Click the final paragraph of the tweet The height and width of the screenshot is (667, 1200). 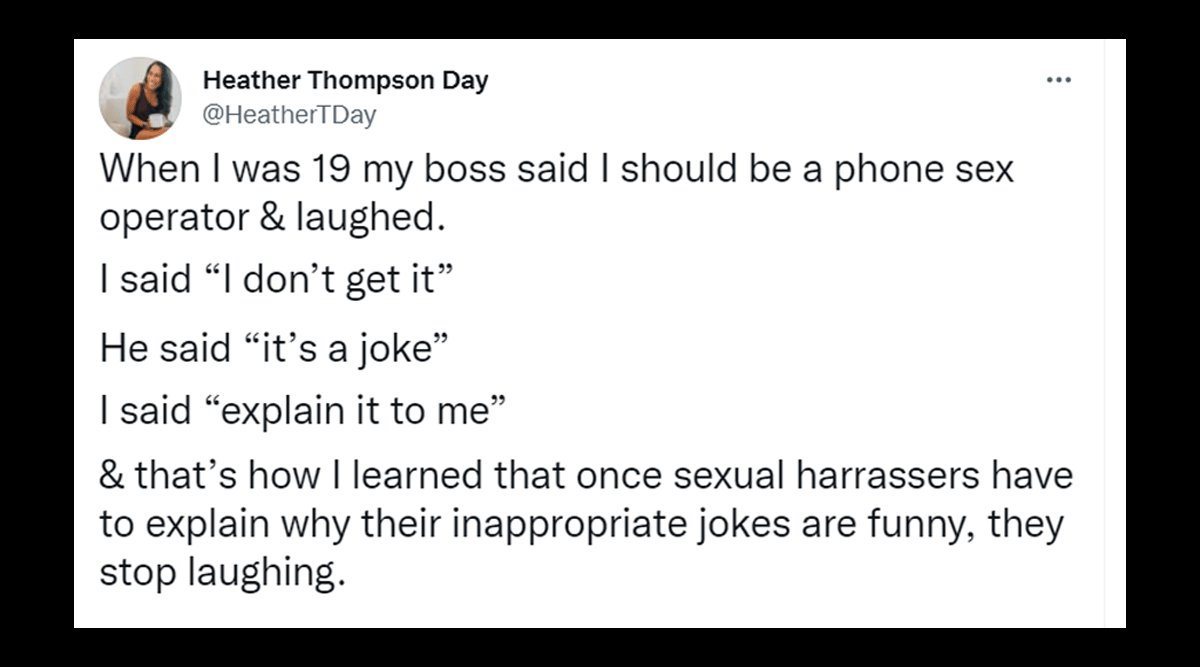coord(585,521)
